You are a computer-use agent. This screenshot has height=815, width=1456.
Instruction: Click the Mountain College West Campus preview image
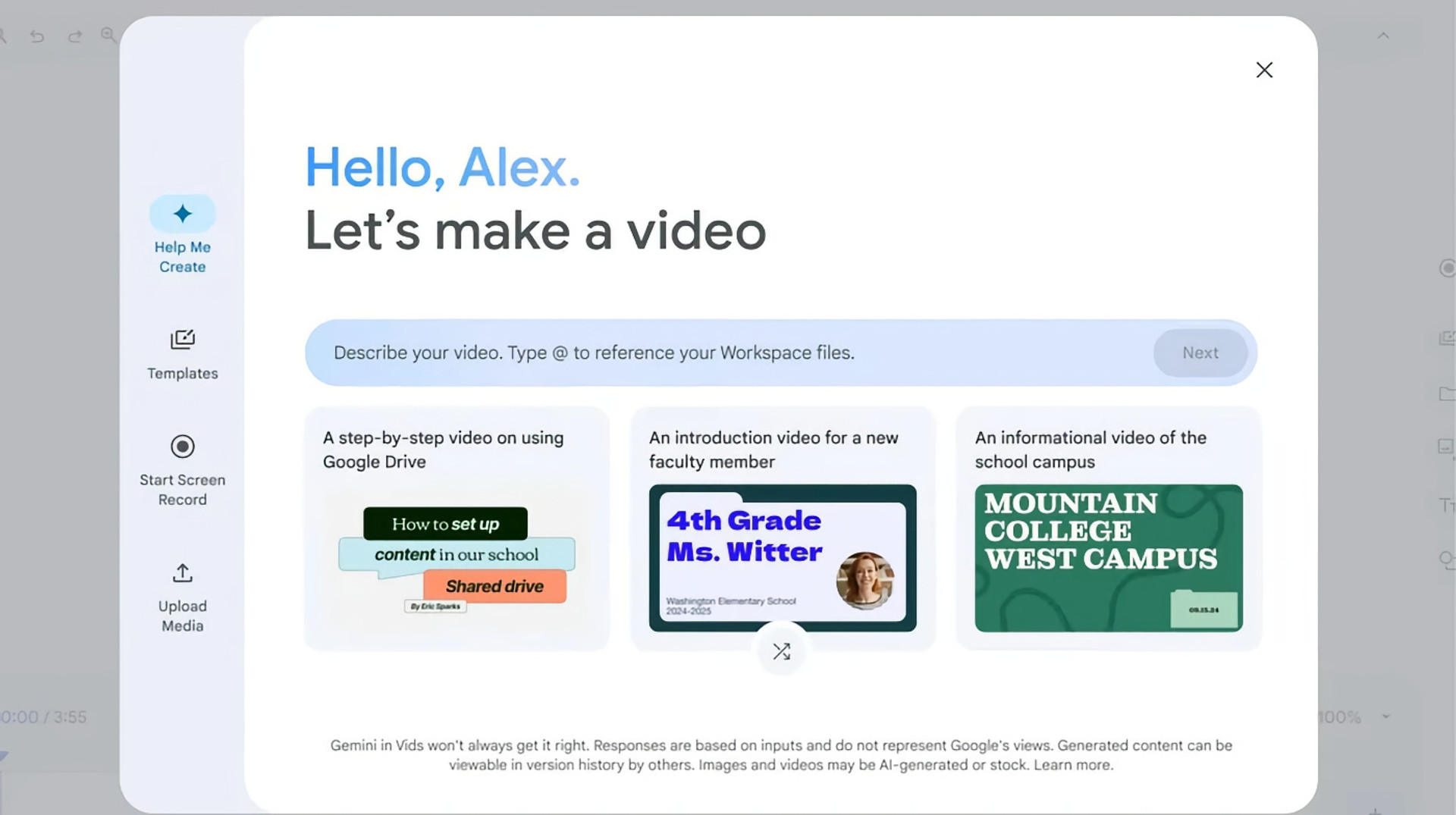1108,558
